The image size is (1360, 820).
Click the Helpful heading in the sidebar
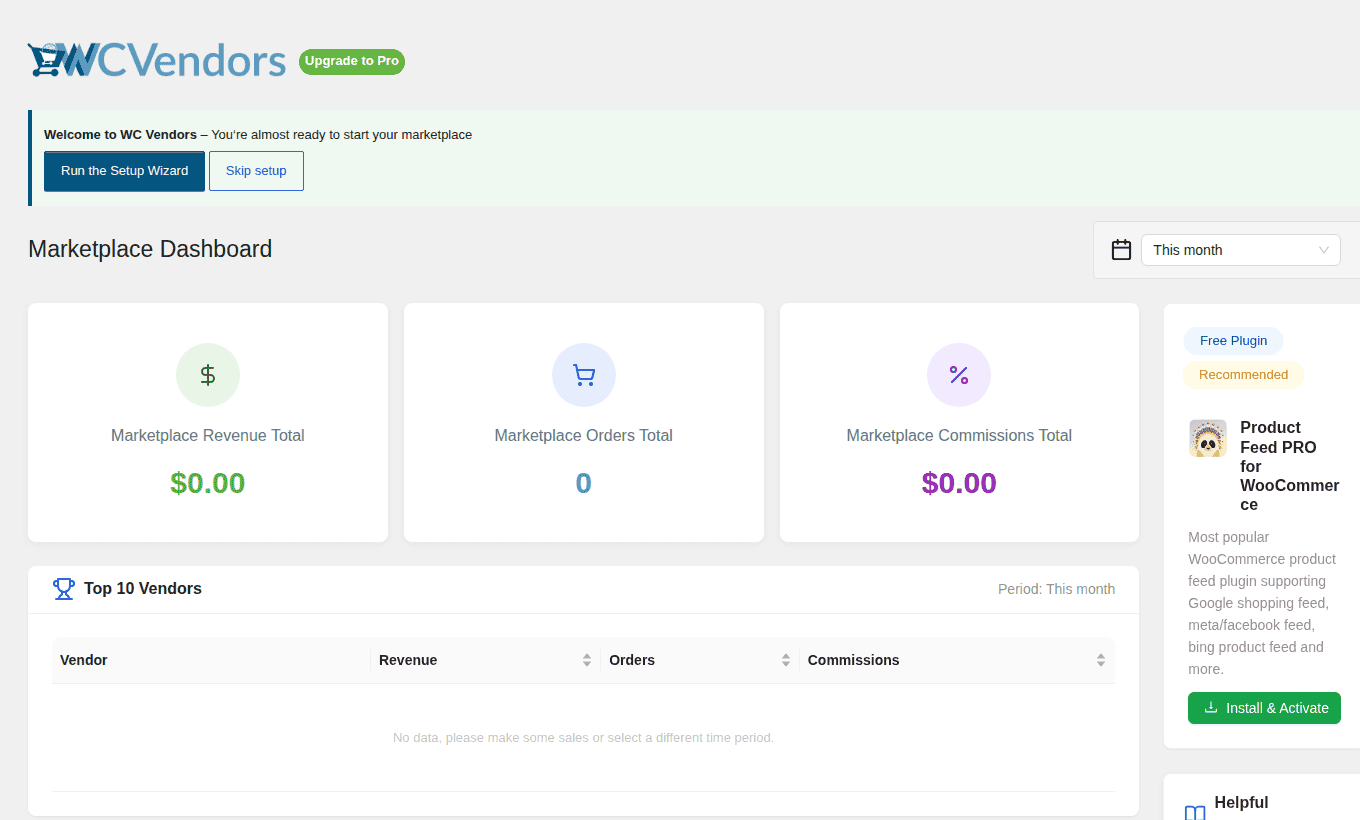[1241, 803]
